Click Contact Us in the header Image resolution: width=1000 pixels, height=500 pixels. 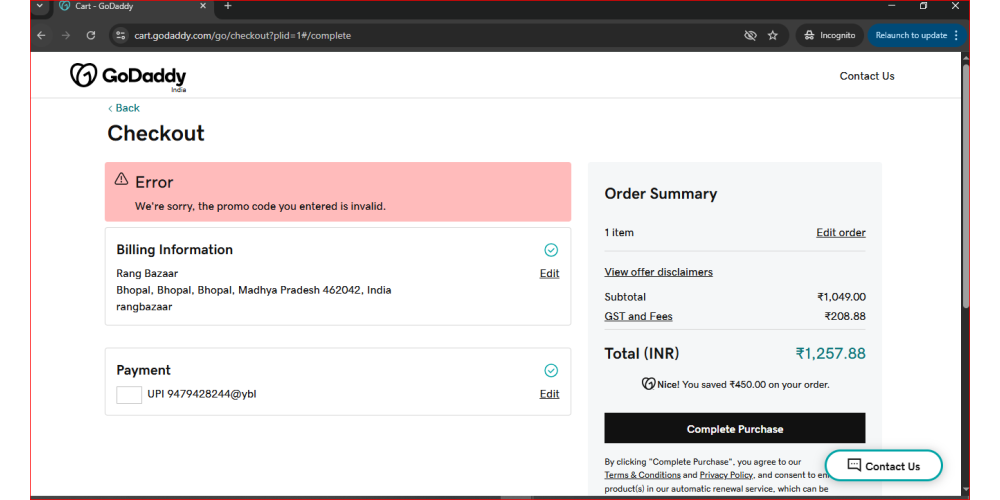click(x=866, y=76)
